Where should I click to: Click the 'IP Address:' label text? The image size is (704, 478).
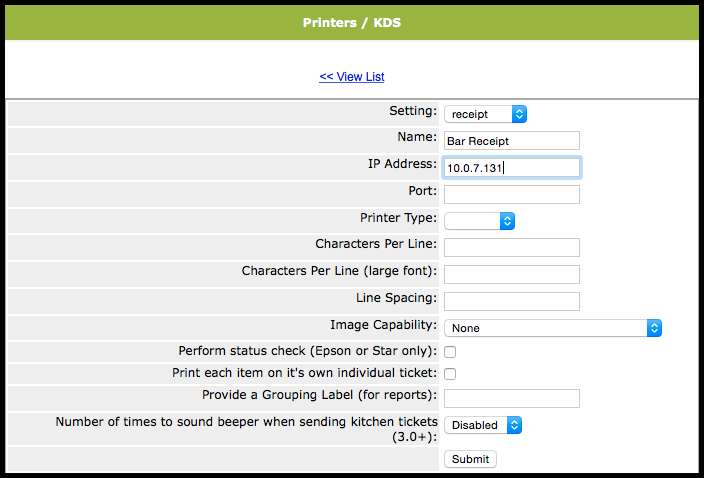[x=402, y=164]
